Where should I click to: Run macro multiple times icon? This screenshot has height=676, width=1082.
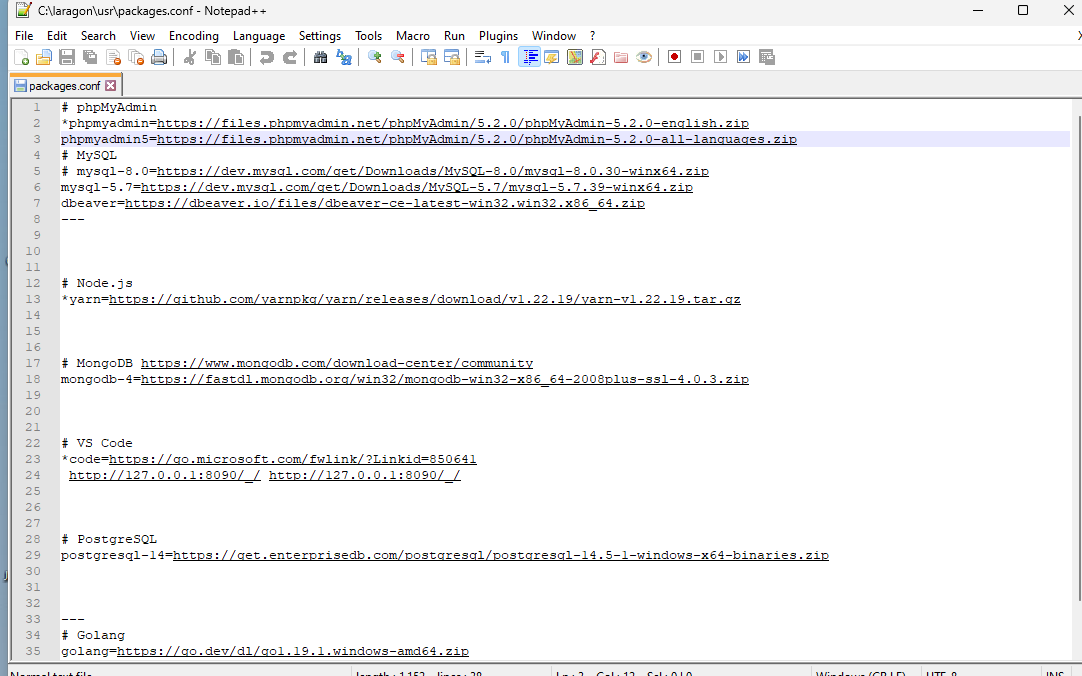743,57
